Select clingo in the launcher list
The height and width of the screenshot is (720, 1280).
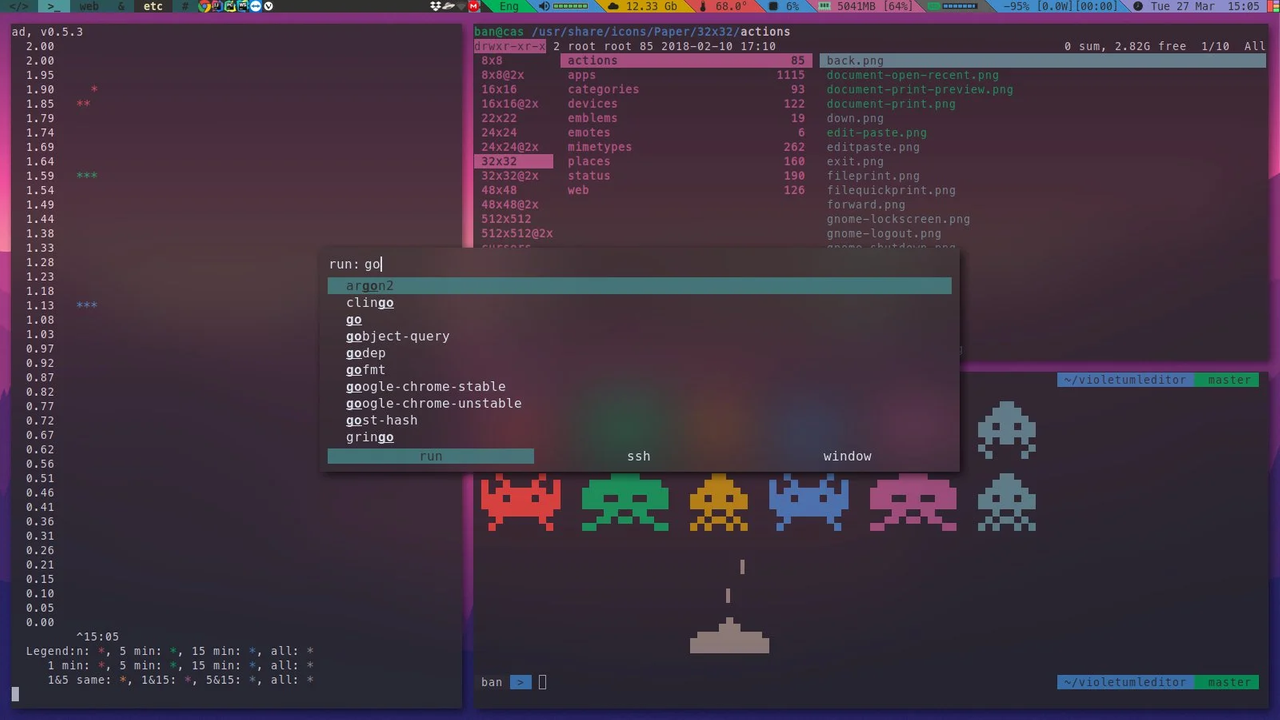[640, 303]
